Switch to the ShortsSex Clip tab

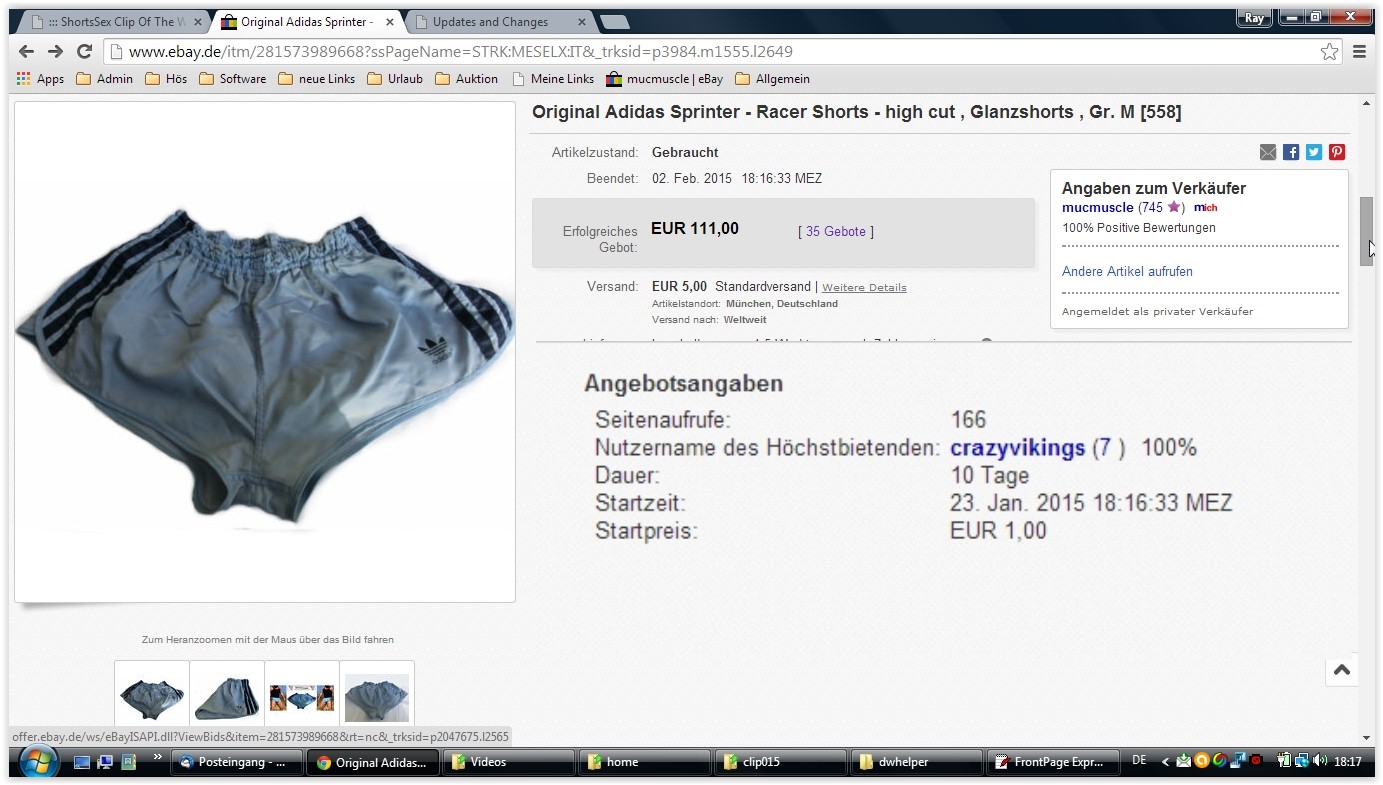[x=115, y=22]
